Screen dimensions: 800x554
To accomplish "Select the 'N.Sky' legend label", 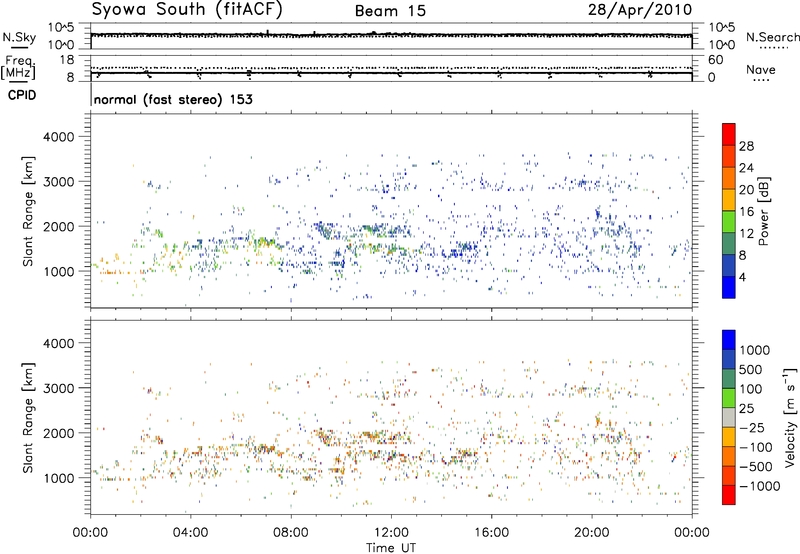I will (x=19, y=37).
